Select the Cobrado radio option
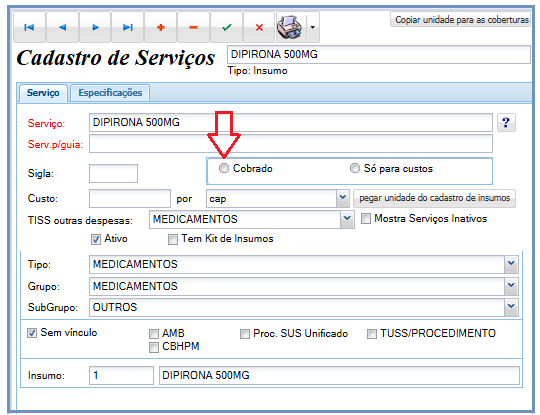Viewport: 540px width, 415px height. [224, 168]
